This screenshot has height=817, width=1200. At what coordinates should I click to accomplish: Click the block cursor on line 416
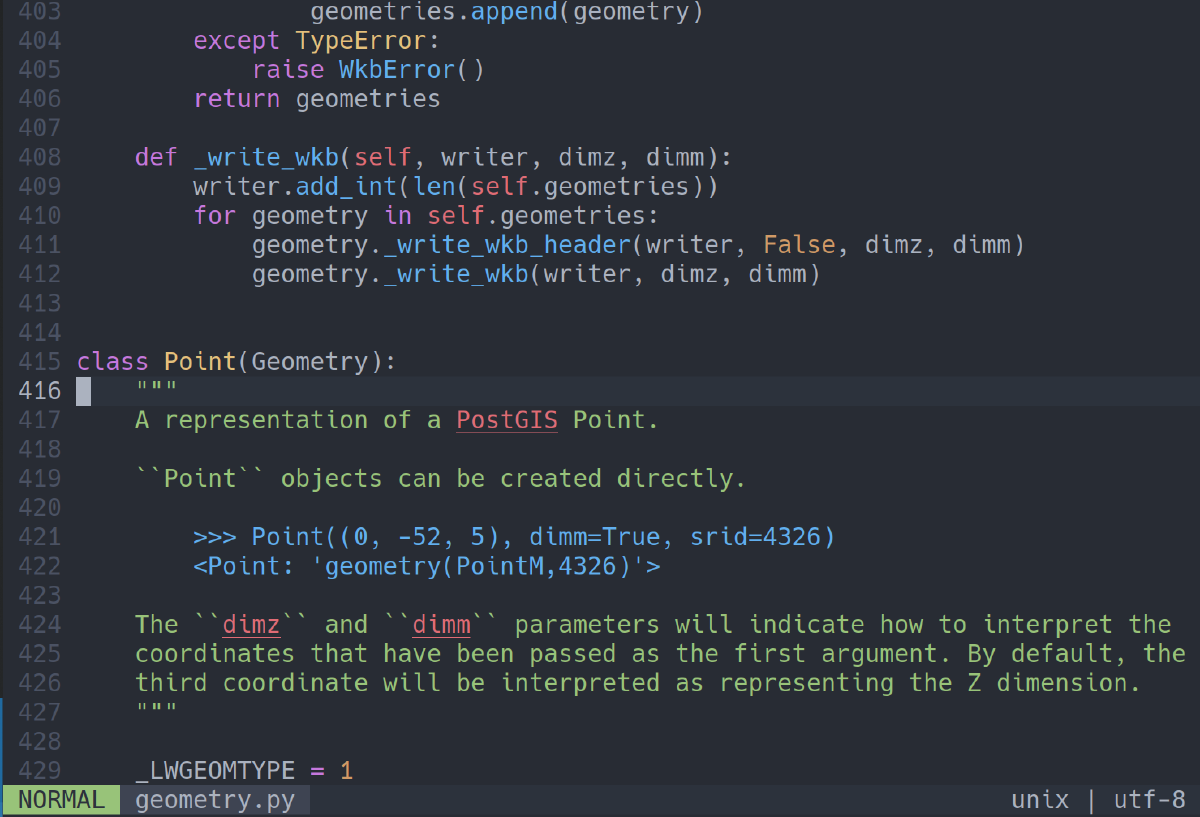[x=84, y=391]
